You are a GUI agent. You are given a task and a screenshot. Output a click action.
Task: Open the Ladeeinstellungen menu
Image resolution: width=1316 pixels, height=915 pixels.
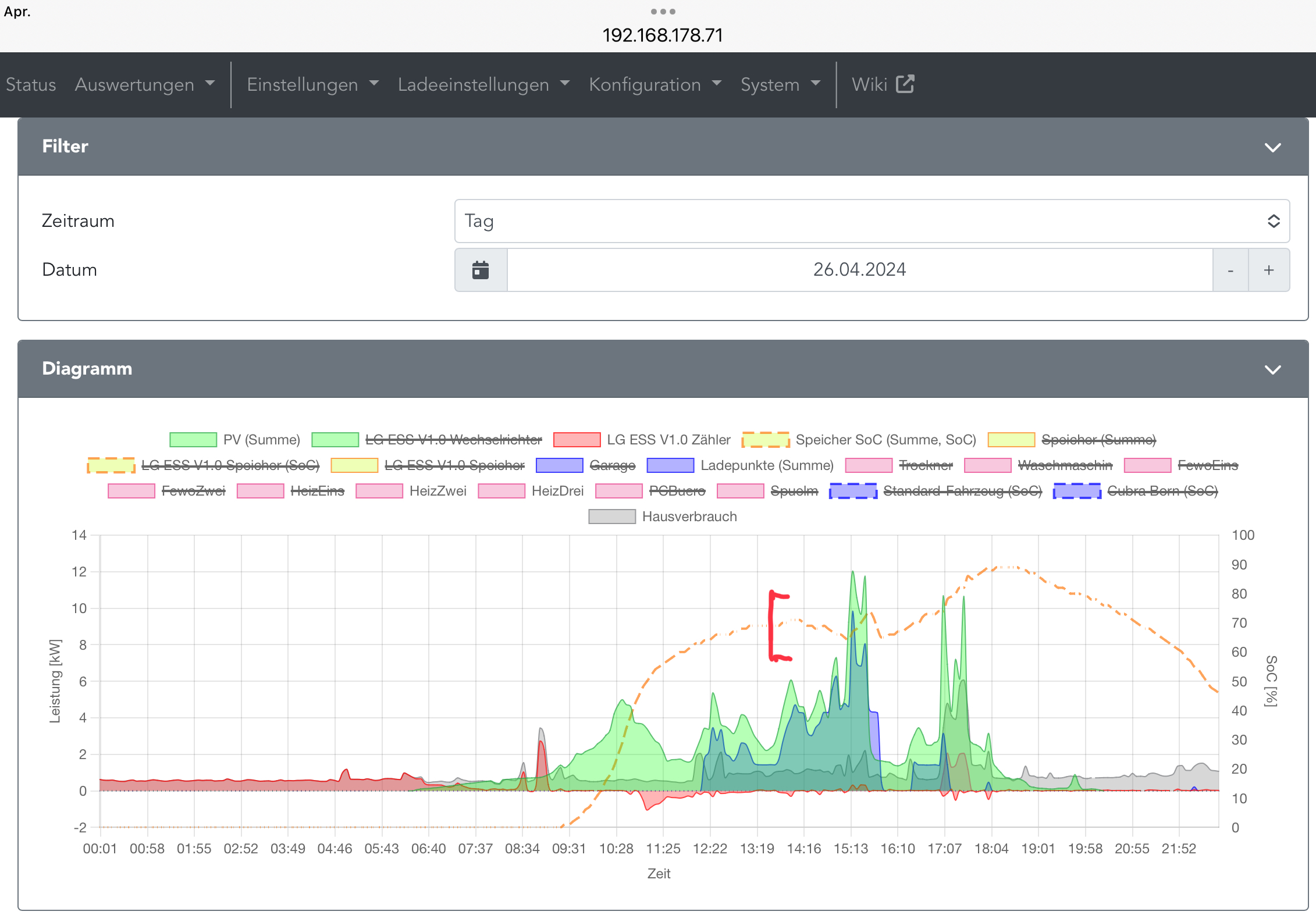coord(483,85)
